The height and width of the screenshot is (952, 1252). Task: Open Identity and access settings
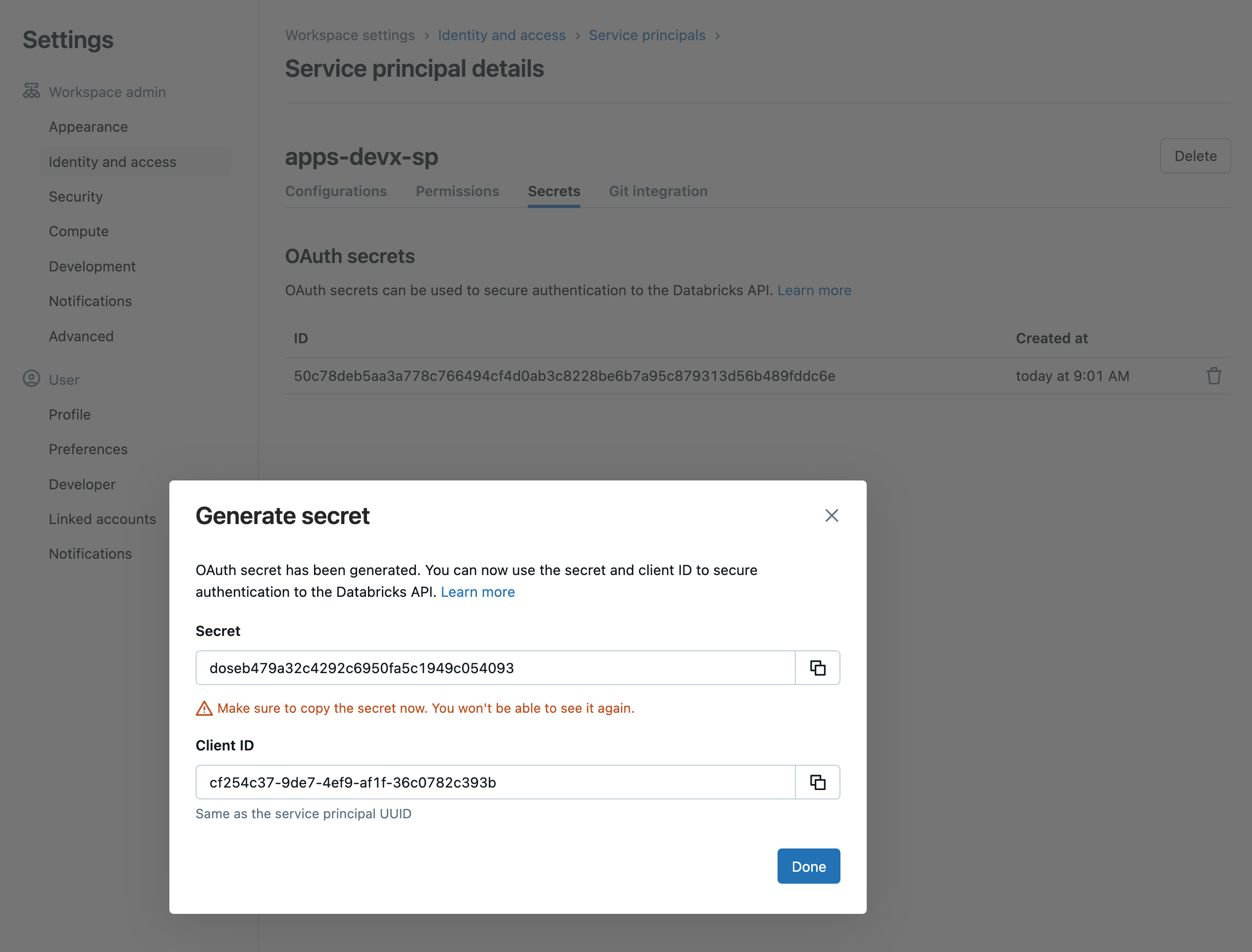tap(112, 161)
